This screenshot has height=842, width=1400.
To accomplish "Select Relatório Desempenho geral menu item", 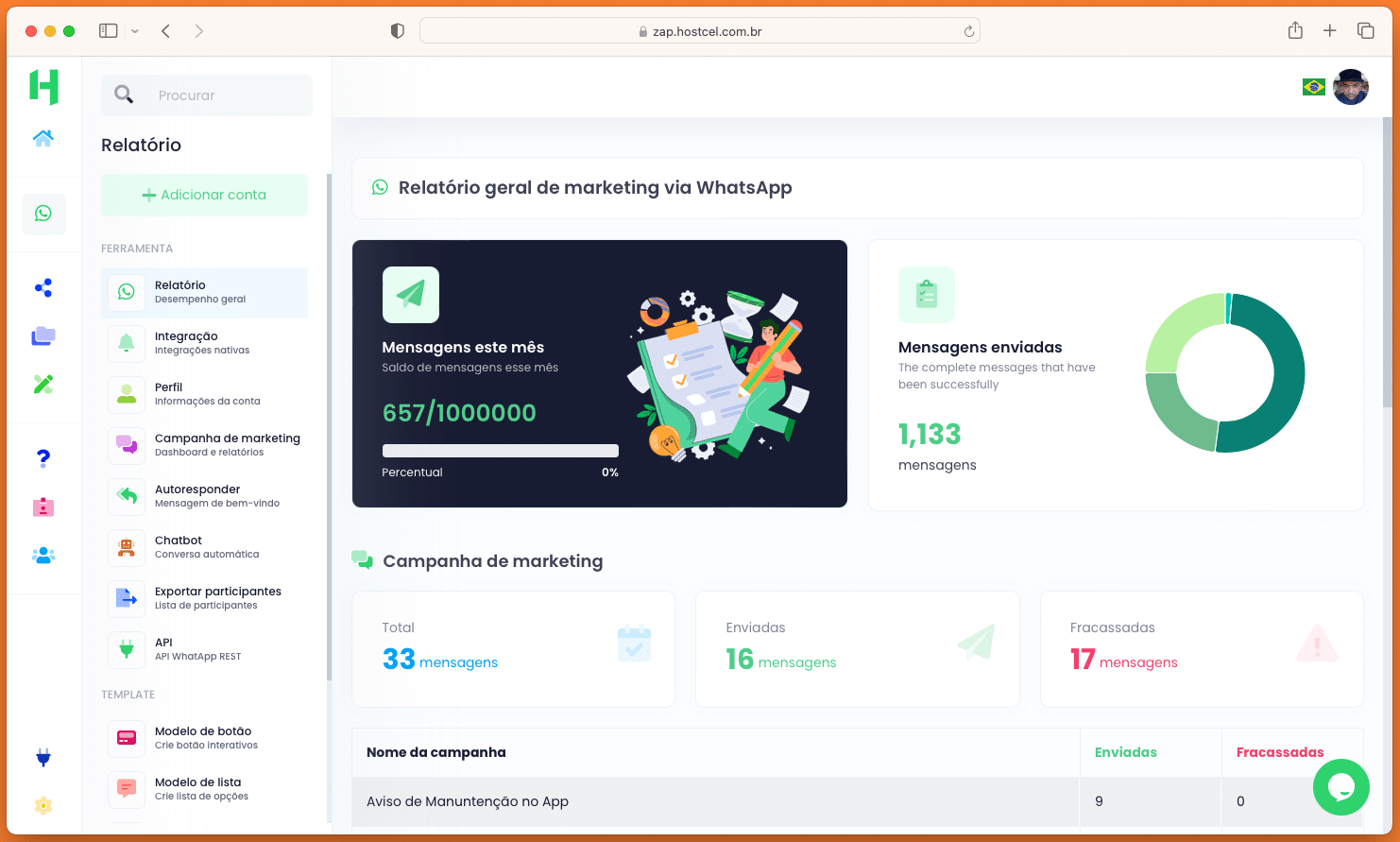I will [x=205, y=292].
